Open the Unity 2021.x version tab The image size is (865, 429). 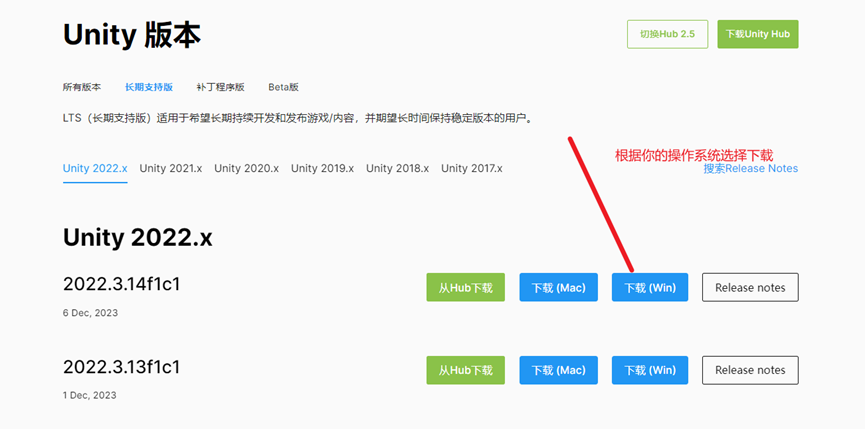pyautogui.click(x=170, y=168)
